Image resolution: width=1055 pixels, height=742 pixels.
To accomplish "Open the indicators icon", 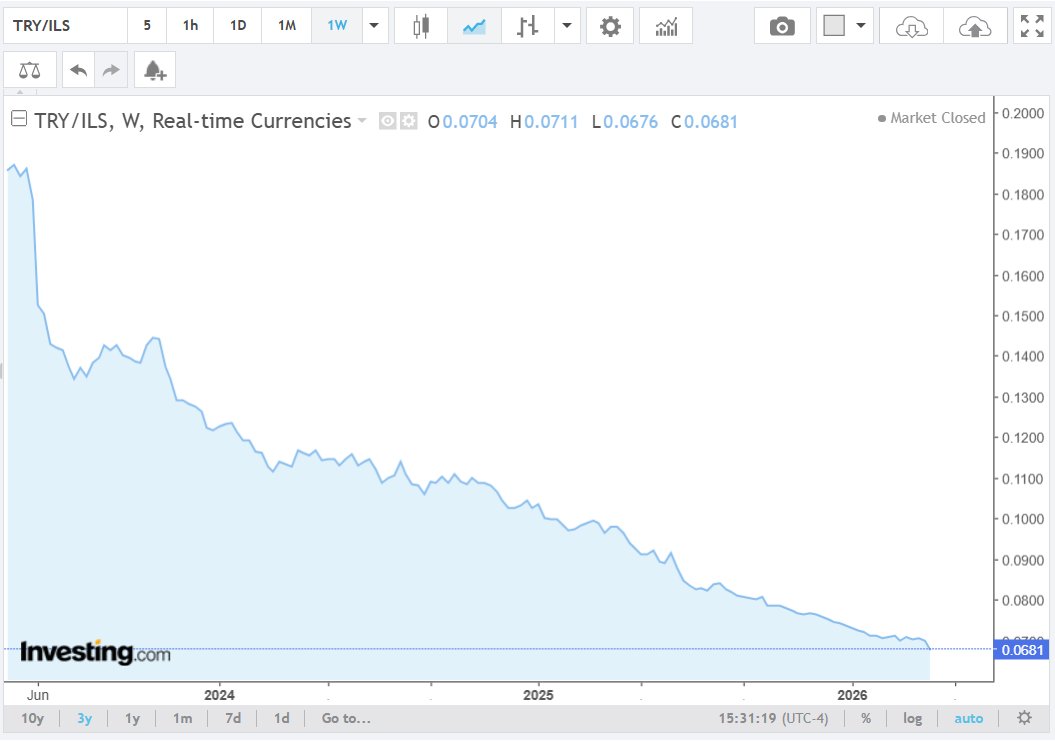I will click(666, 26).
